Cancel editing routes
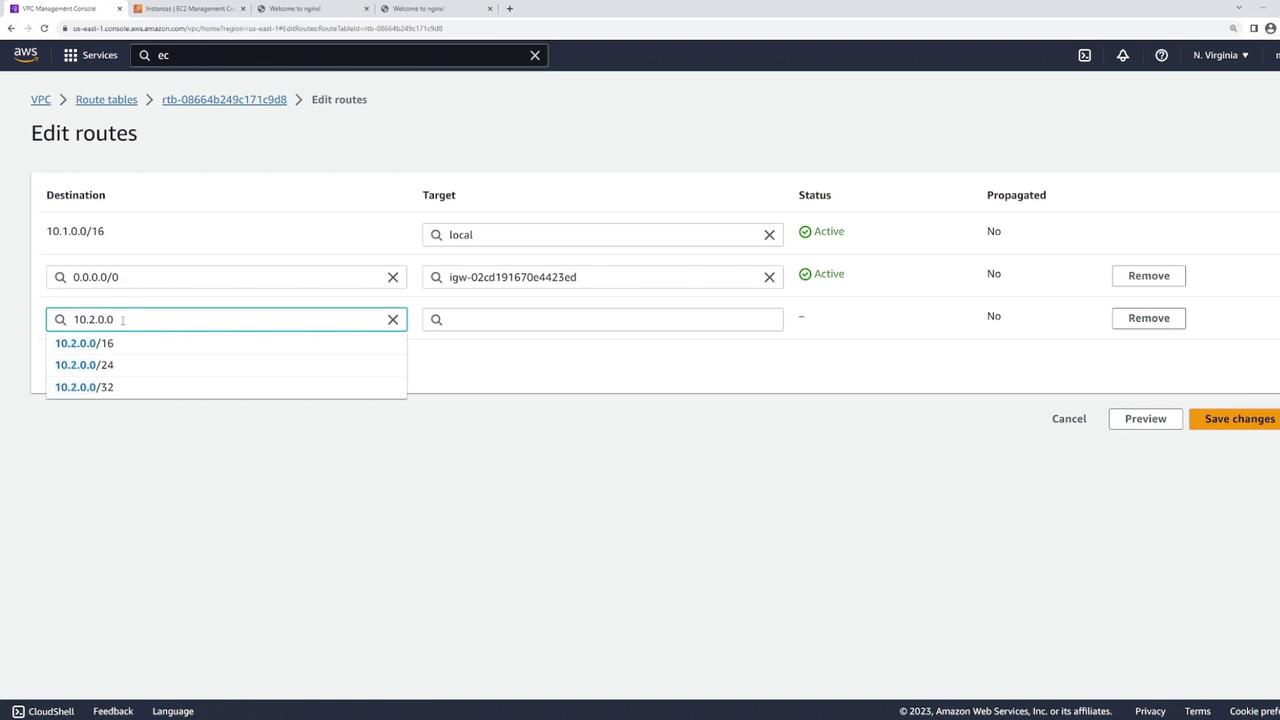The image size is (1280, 720). click(x=1069, y=419)
